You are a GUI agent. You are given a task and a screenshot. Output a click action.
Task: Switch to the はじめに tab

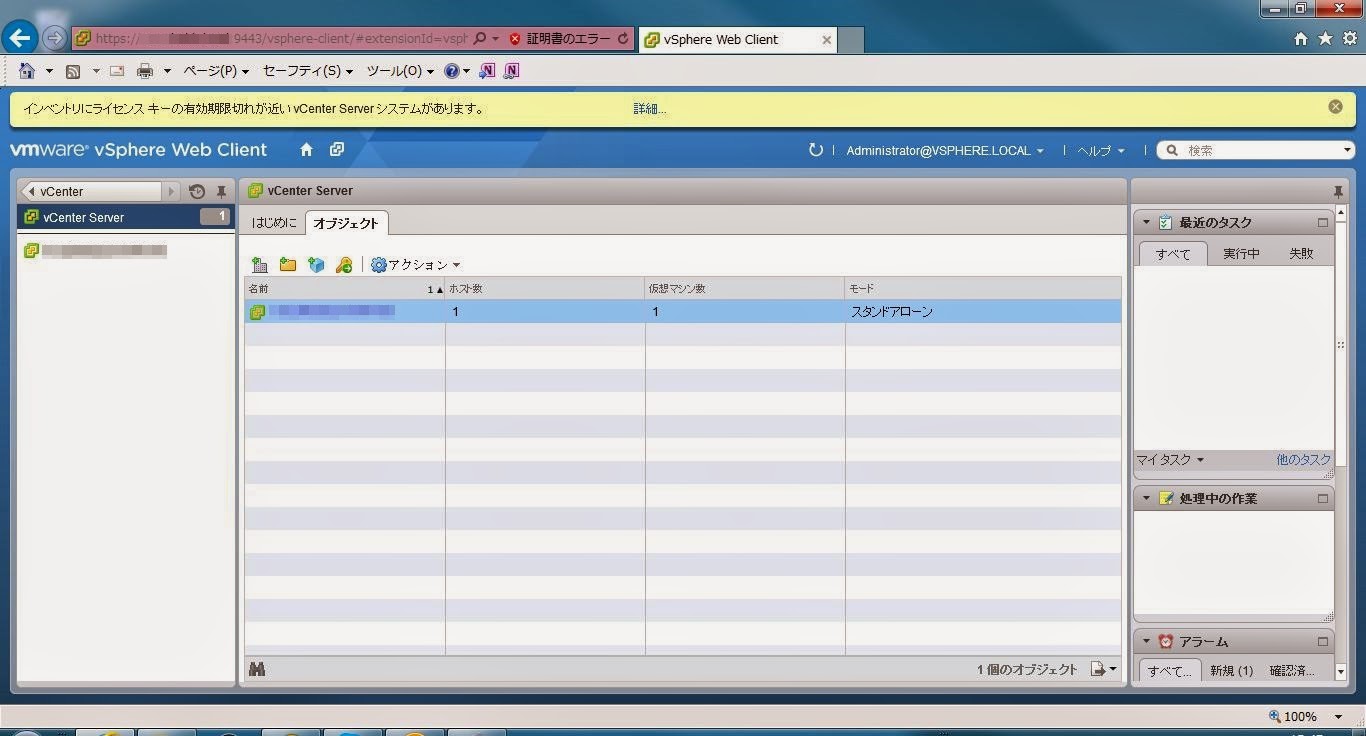pos(274,223)
